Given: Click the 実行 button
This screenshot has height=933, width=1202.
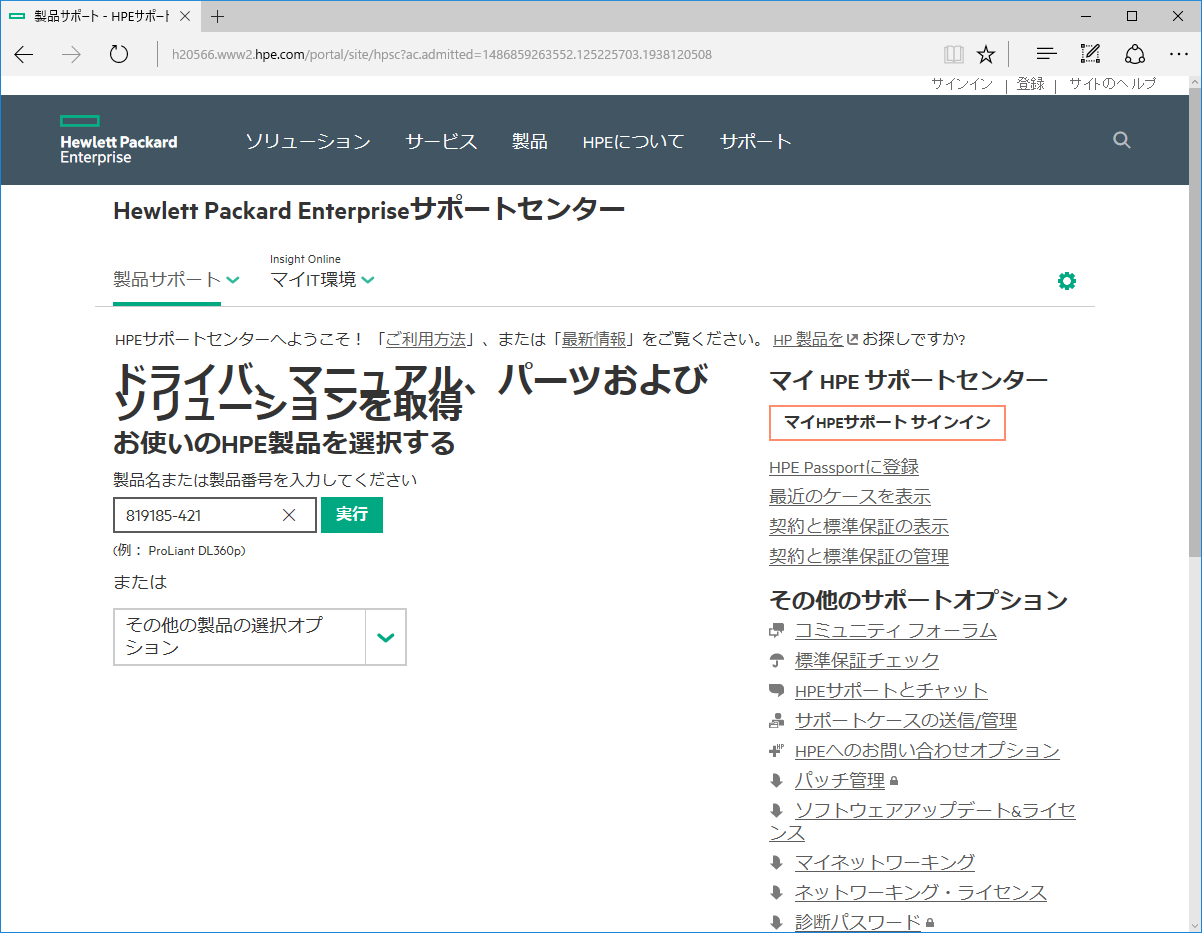Looking at the screenshot, I should click(352, 515).
